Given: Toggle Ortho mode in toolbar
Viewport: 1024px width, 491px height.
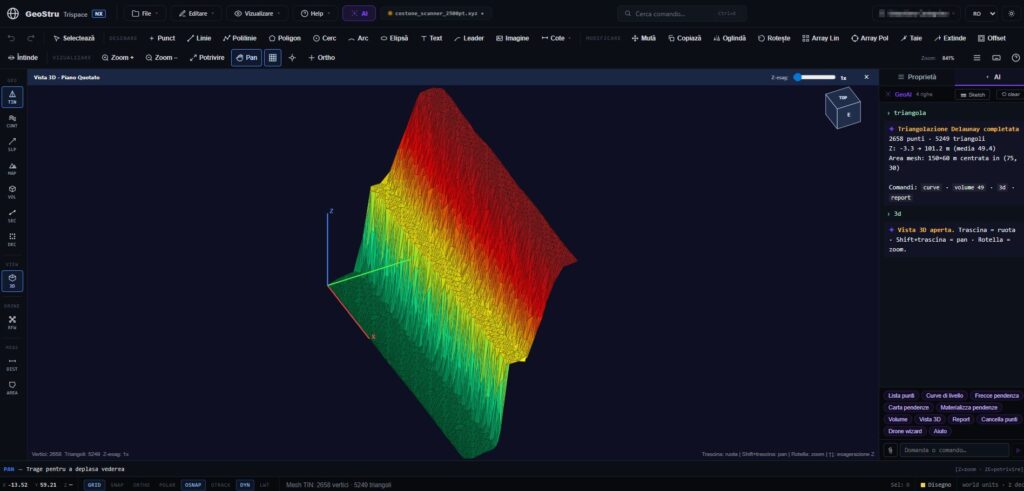Looking at the screenshot, I should (x=321, y=57).
